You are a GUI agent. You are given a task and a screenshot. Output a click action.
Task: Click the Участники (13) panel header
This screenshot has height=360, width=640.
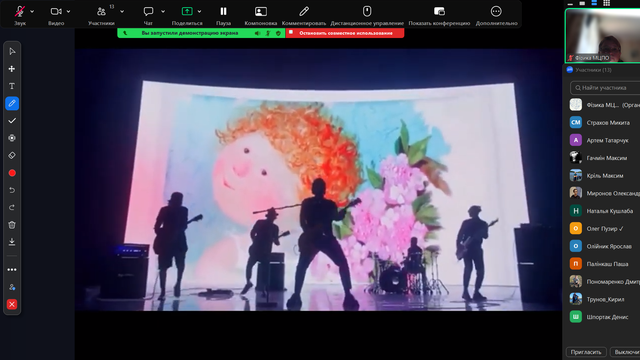click(x=593, y=70)
